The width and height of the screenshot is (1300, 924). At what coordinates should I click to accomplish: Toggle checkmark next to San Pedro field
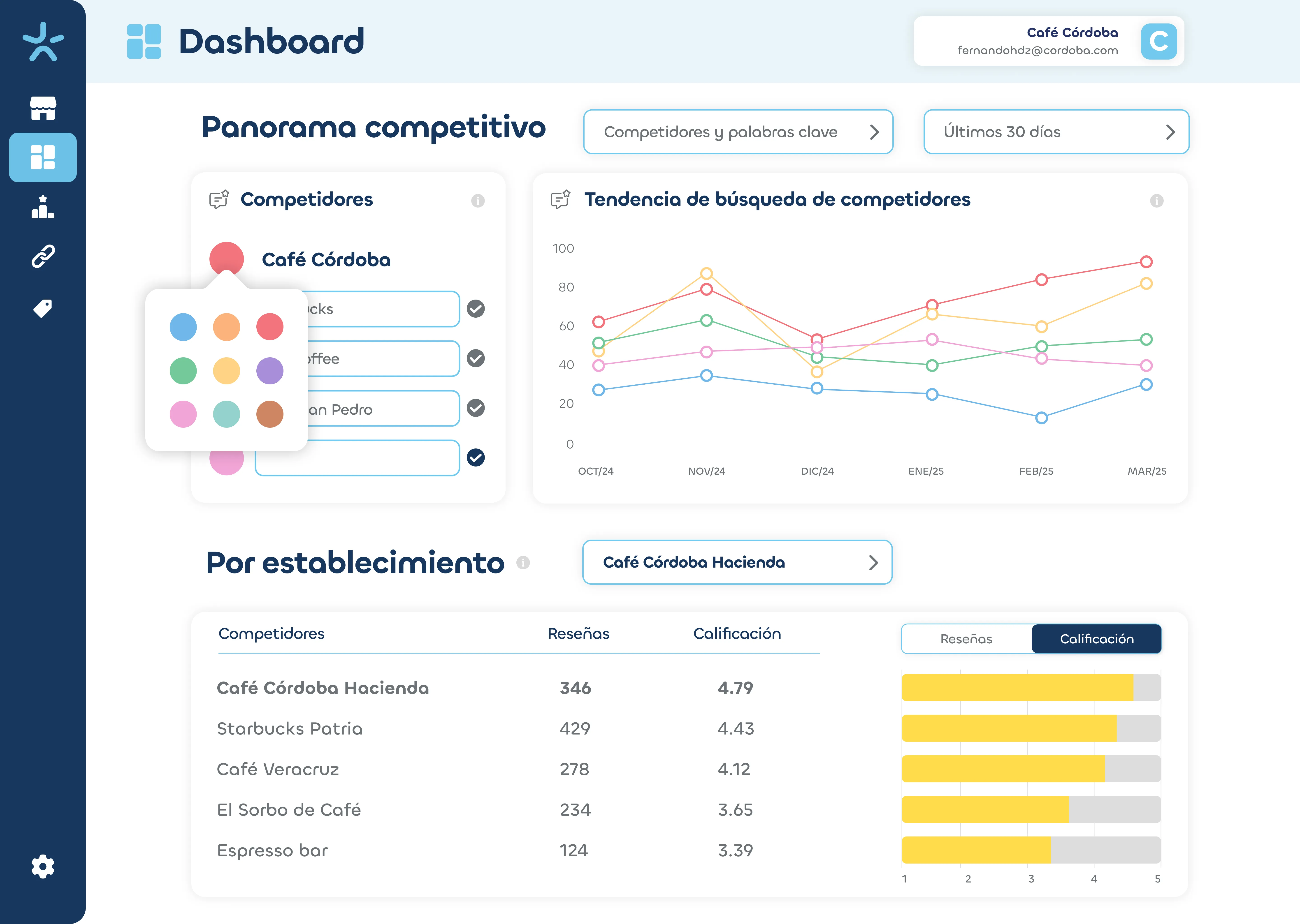pos(476,408)
